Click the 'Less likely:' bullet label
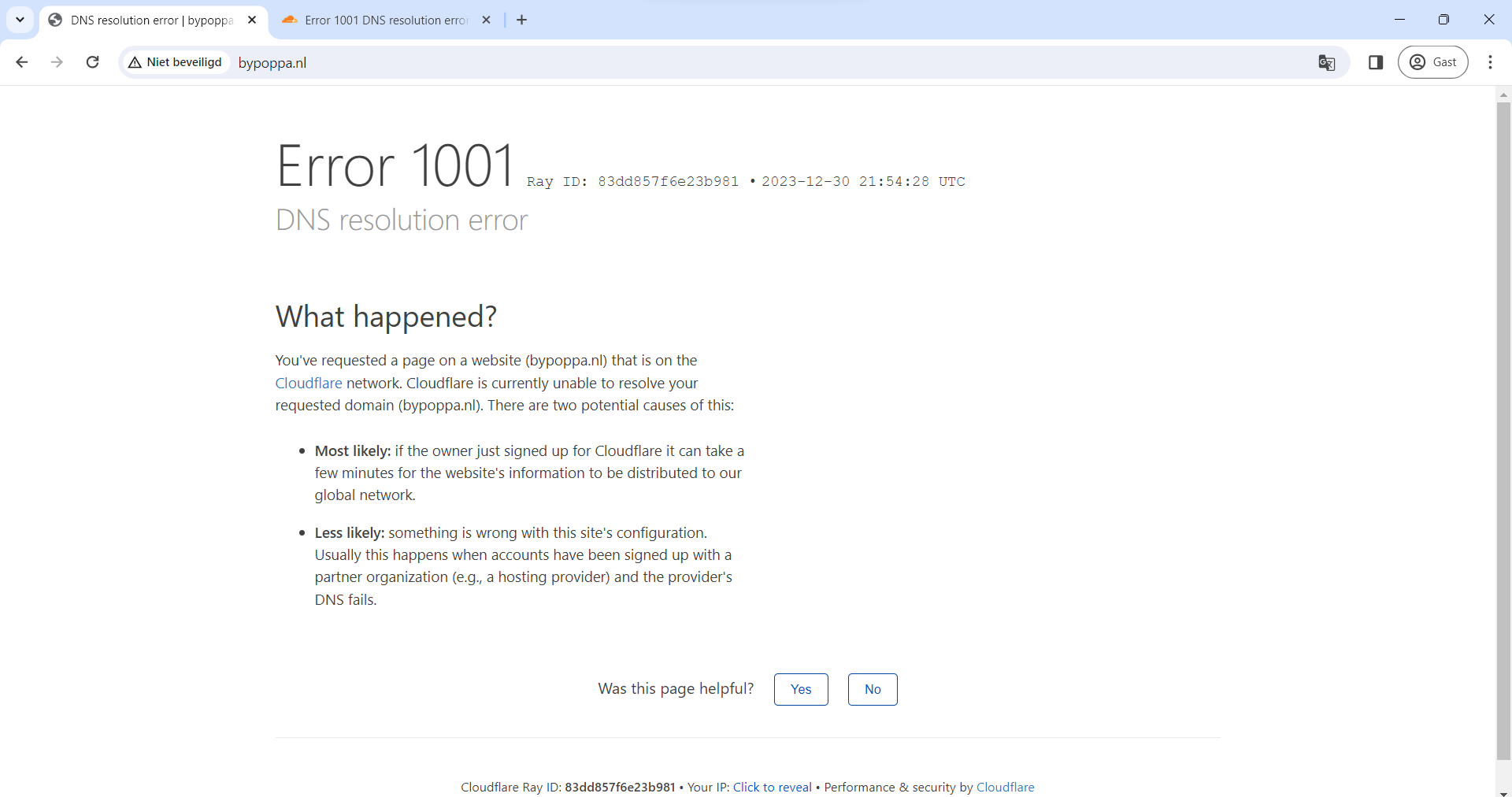Screen dimensions: 1512x797 (x=350, y=533)
